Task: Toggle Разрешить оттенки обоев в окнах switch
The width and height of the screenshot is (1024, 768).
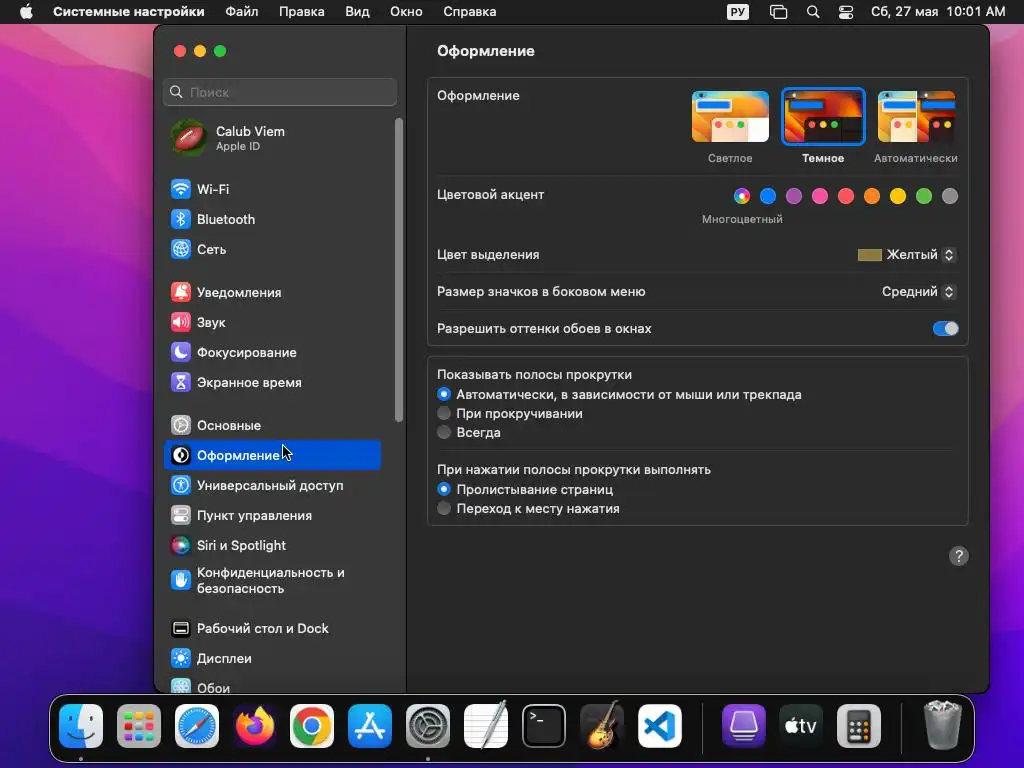Action: click(946, 328)
